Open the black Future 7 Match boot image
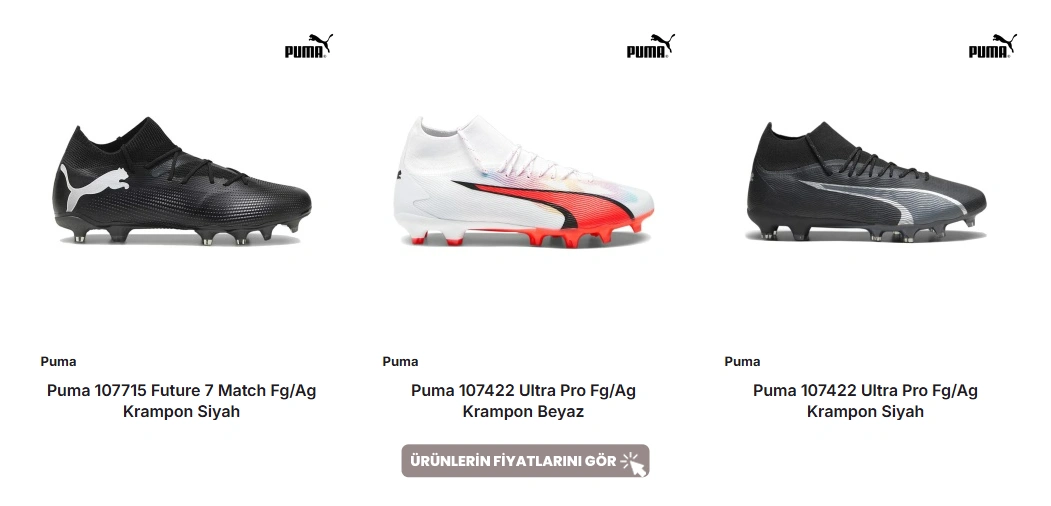Image resolution: width=1051 pixels, height=506 pixels. (x=182, y=181)
